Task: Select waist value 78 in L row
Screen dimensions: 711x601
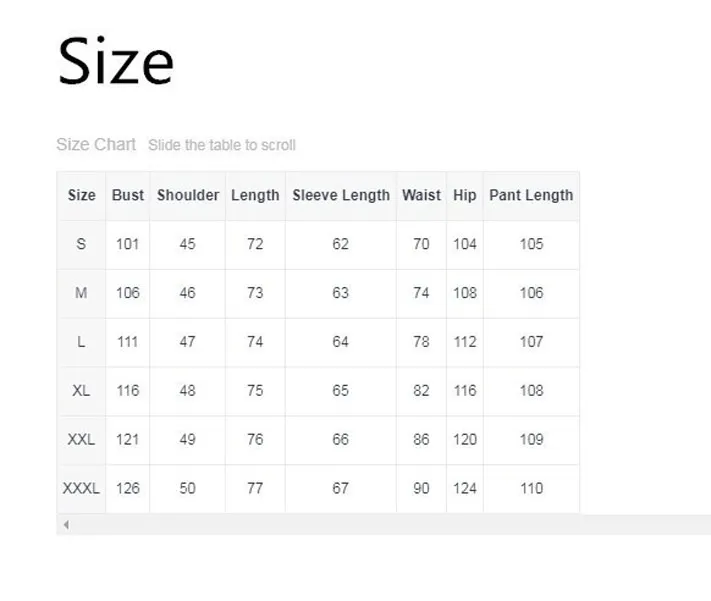Action: pos(421,342)
